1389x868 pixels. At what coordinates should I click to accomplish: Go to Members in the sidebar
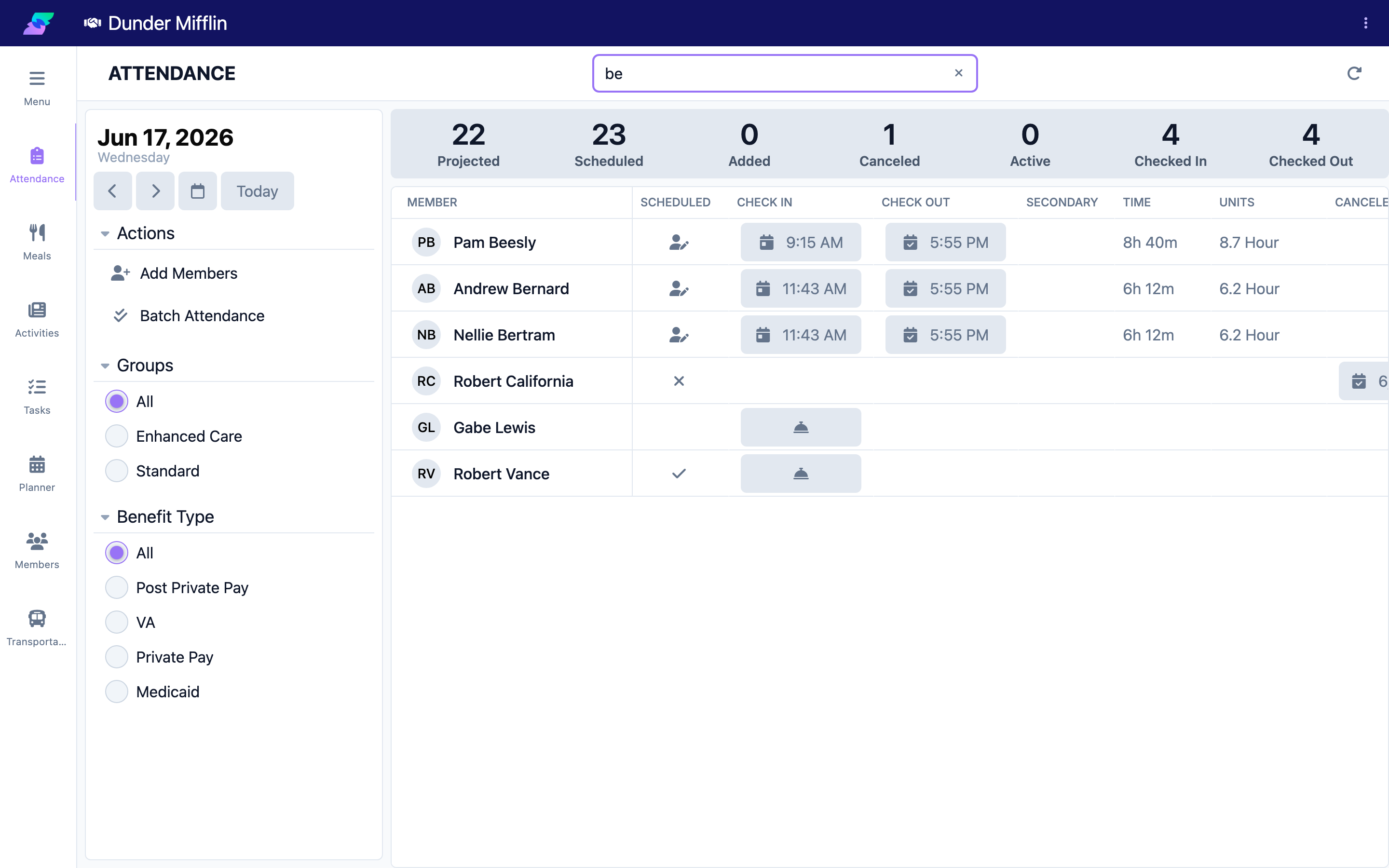tap(37, 551)
